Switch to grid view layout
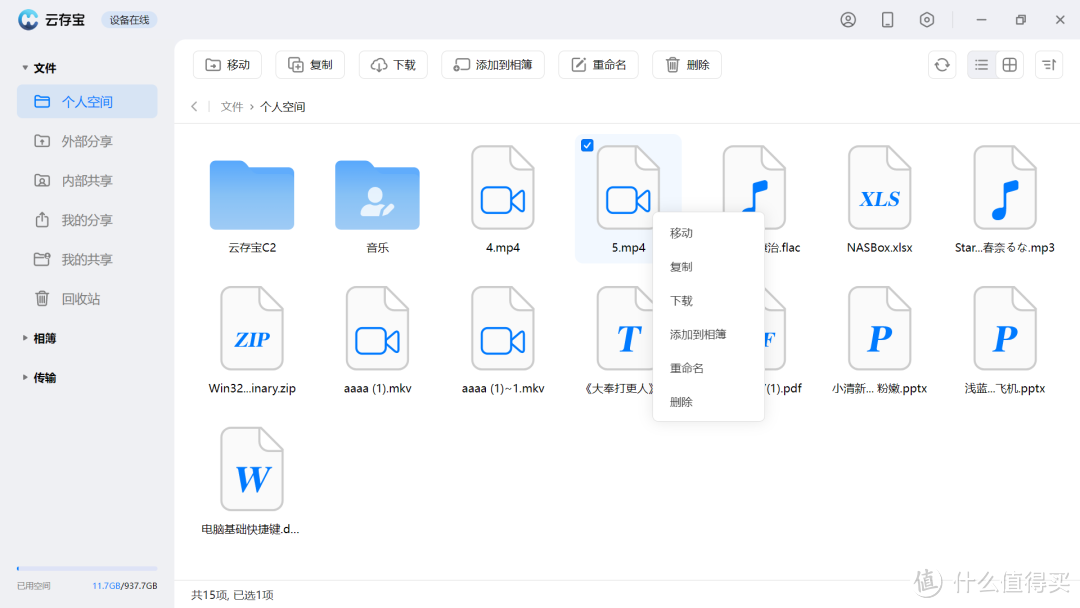Viewport: 1080px width, 608px height. 1009,64
